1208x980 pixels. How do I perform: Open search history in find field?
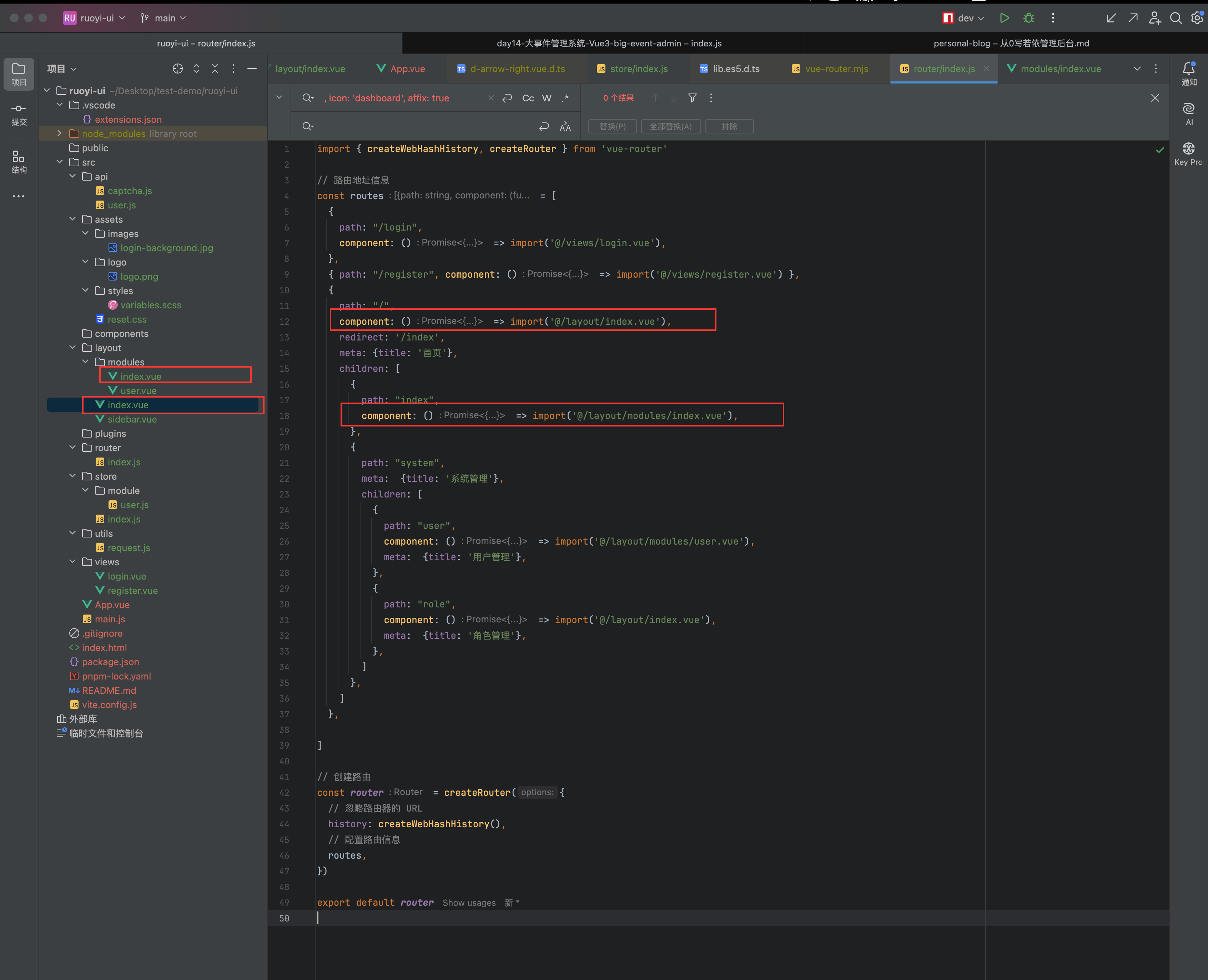tap(308, 98)
